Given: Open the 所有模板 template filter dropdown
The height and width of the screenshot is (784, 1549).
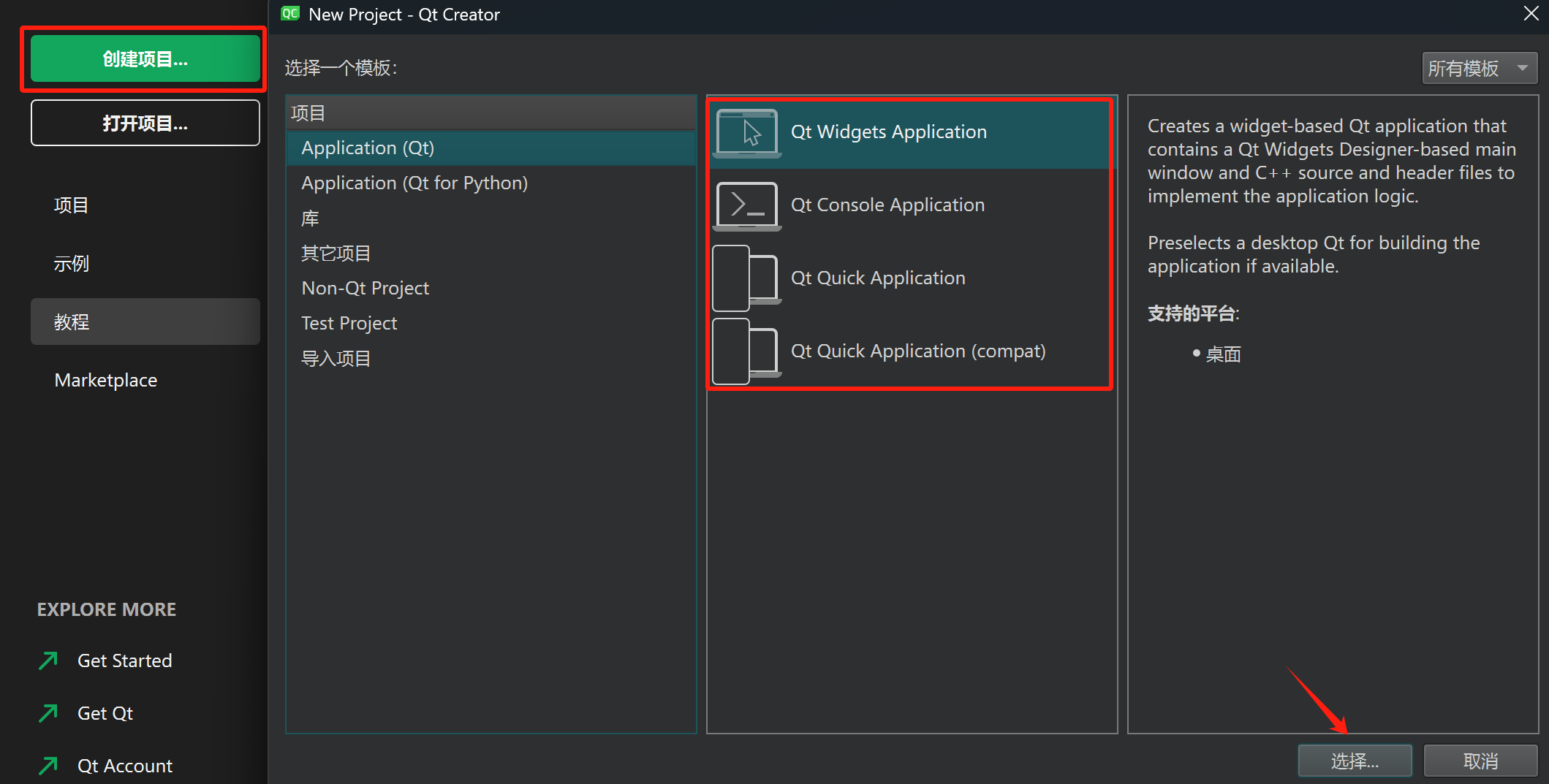Looking at the screenshot, I should [1479, 68].
